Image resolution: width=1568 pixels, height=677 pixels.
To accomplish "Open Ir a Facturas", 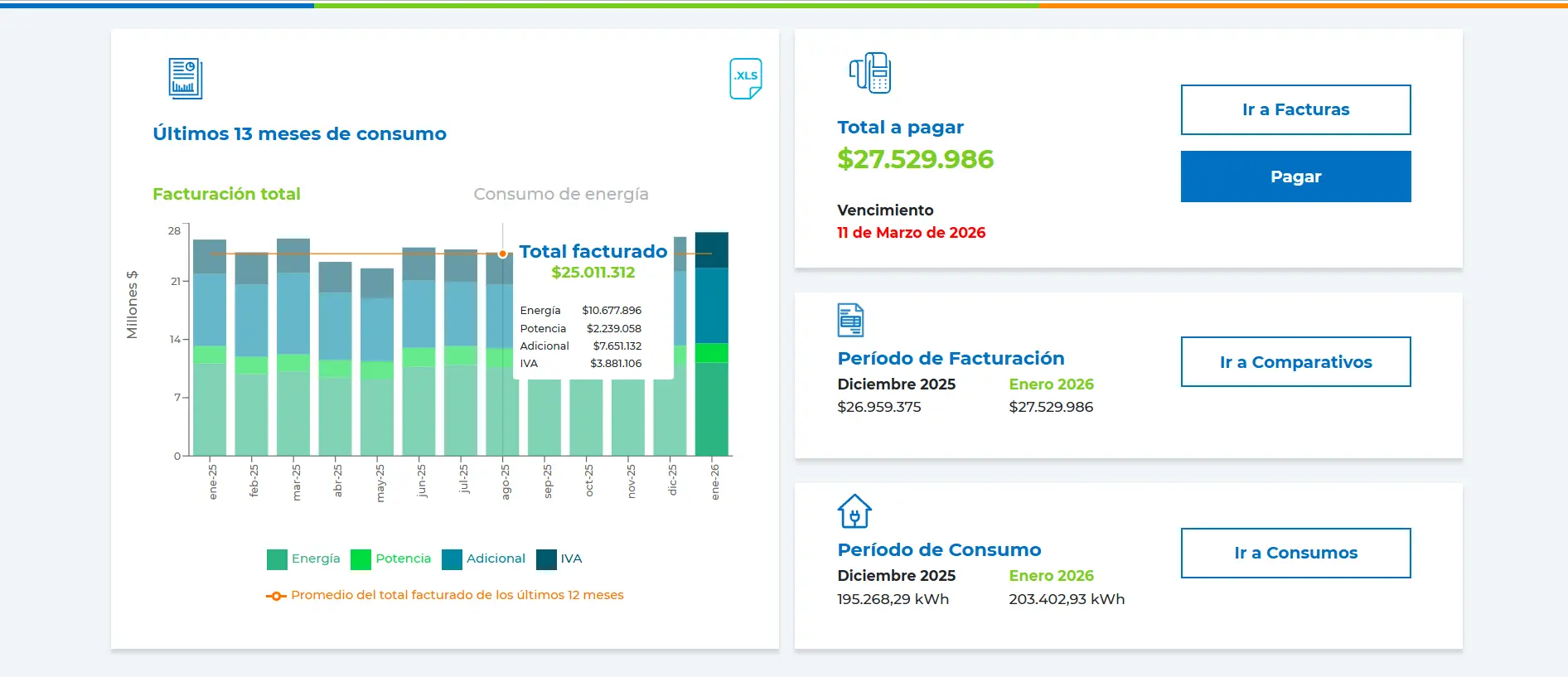I will 1295,109.
